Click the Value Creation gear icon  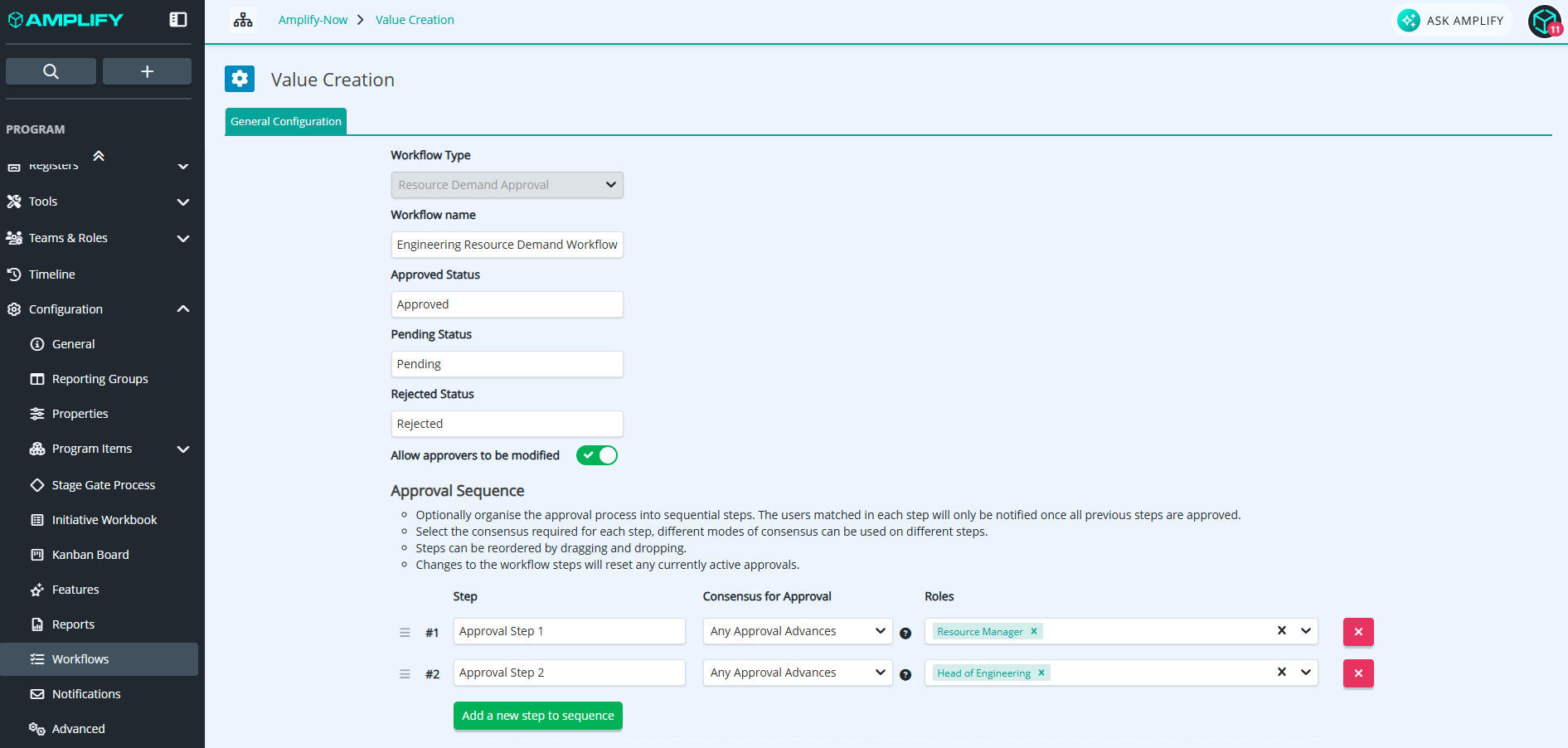pos(240,79)
